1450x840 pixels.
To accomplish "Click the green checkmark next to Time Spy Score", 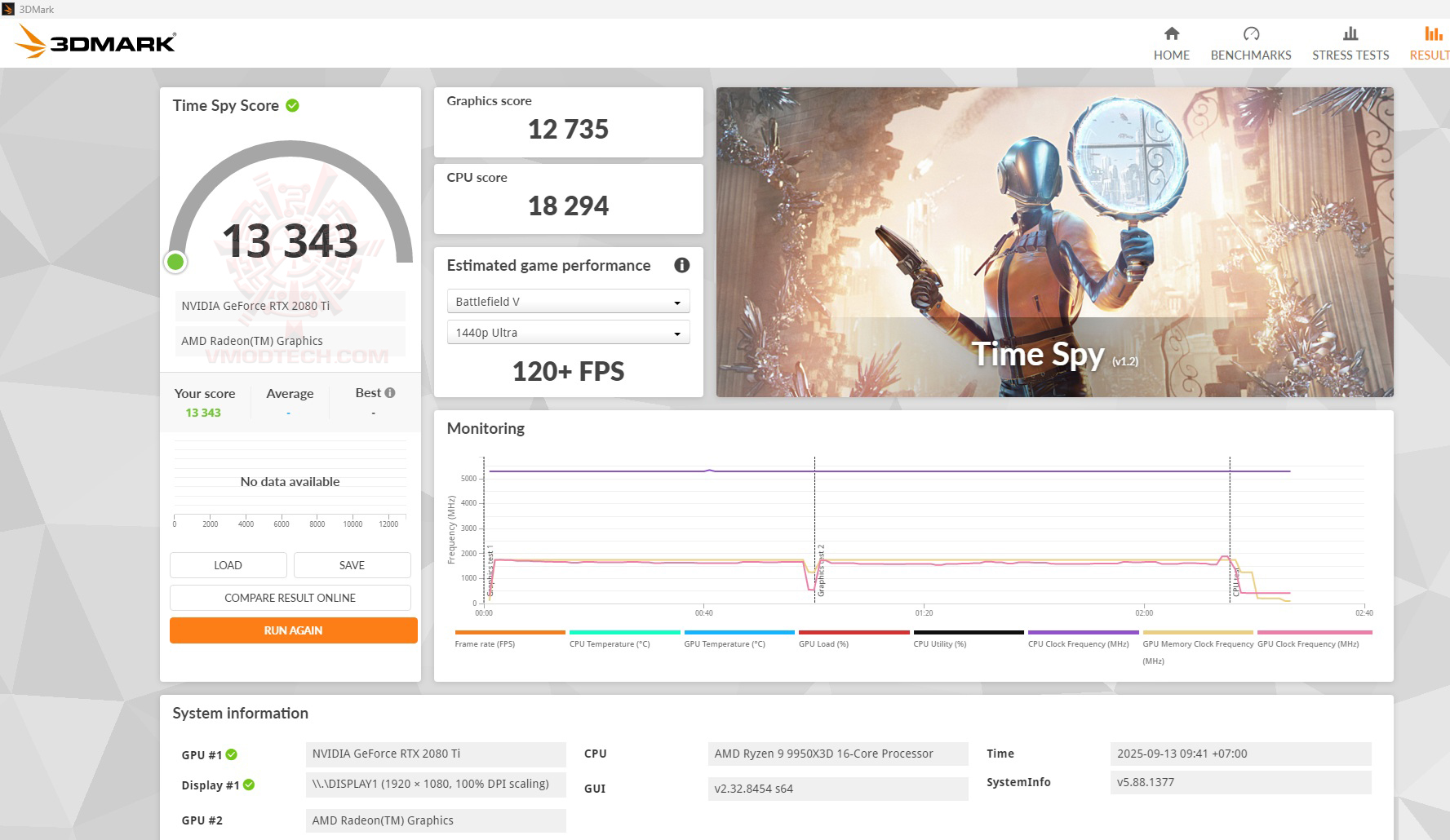I will (x=292, y=104).
